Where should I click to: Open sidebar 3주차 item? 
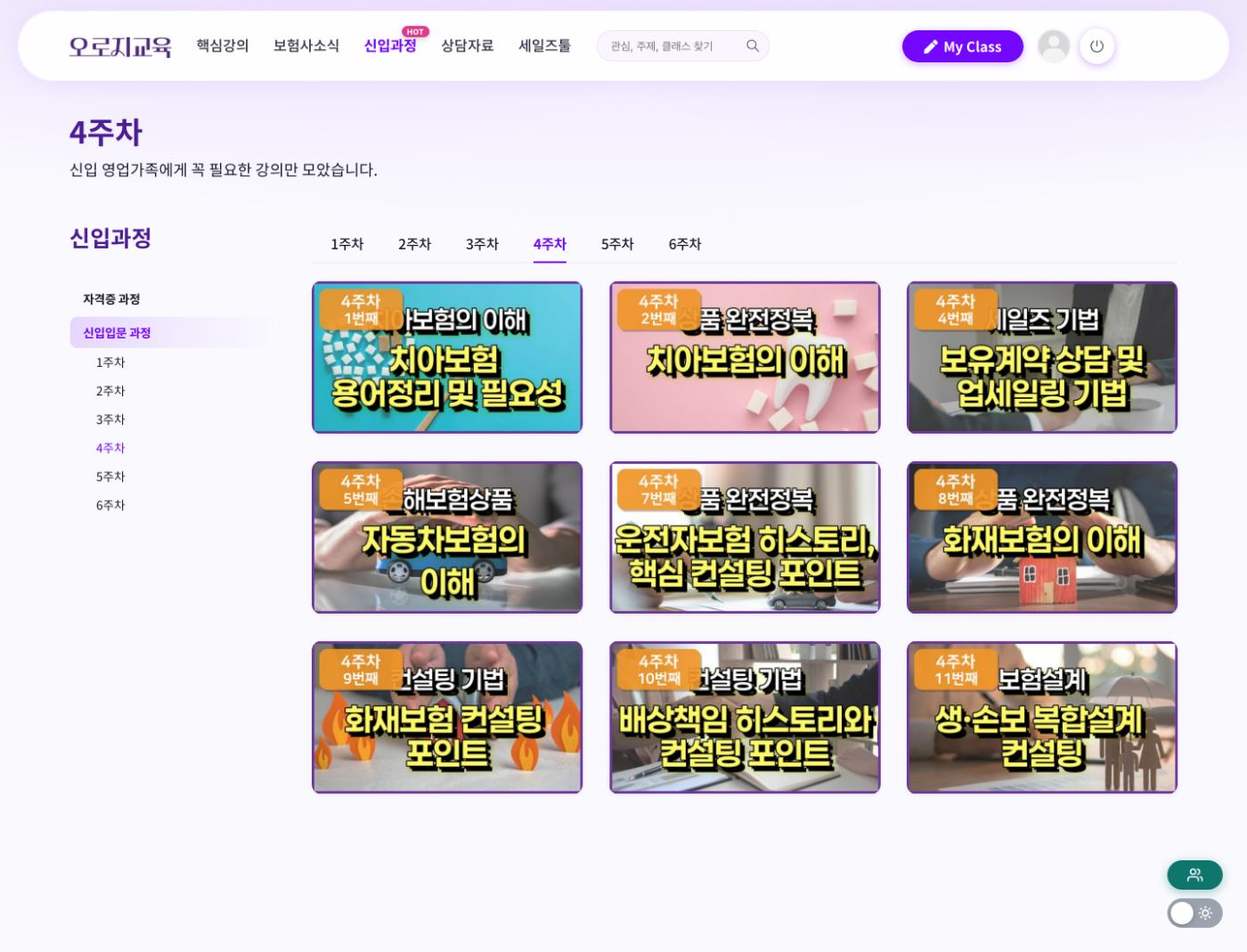tap(110, 419)
